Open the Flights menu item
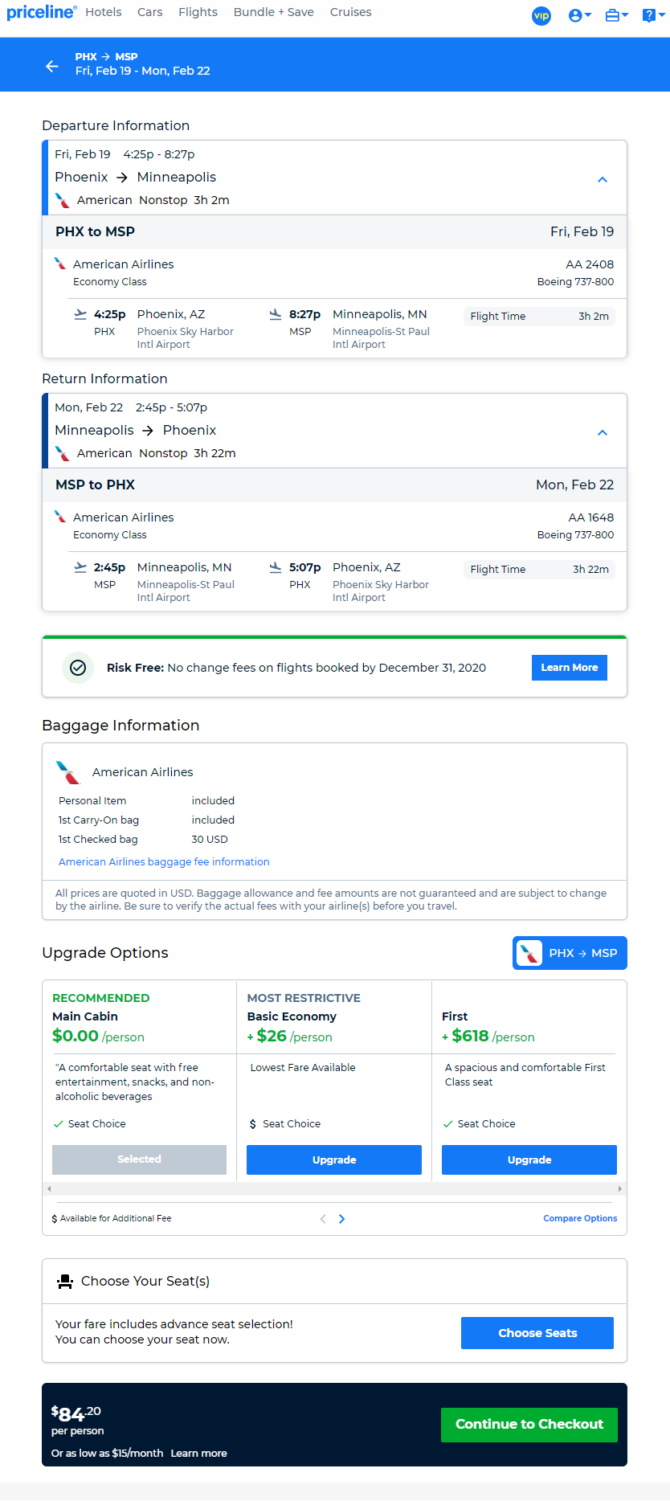The image size is (670, 1501). pyautogui.click(x=198, y=12)
